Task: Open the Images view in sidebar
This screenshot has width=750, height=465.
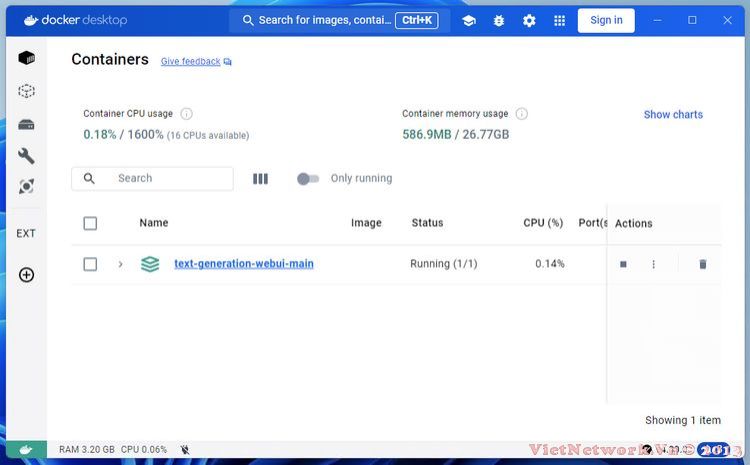Action: coord(27,91)
